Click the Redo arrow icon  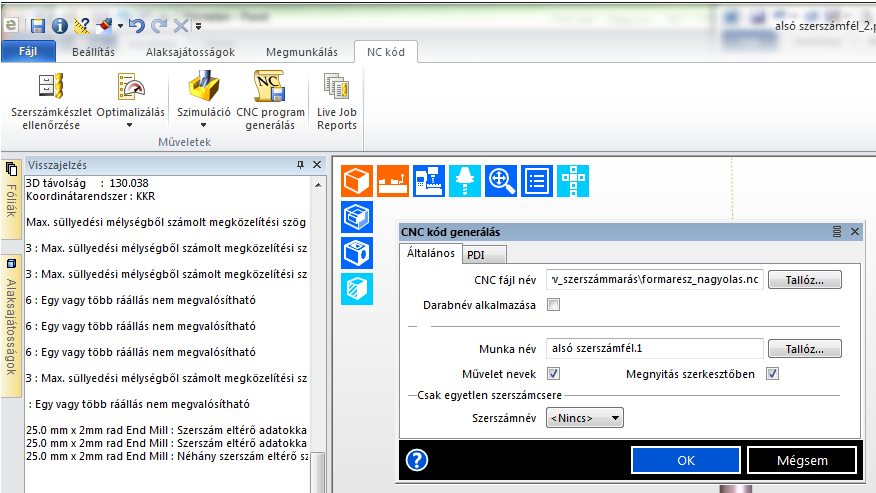[159, 25]
